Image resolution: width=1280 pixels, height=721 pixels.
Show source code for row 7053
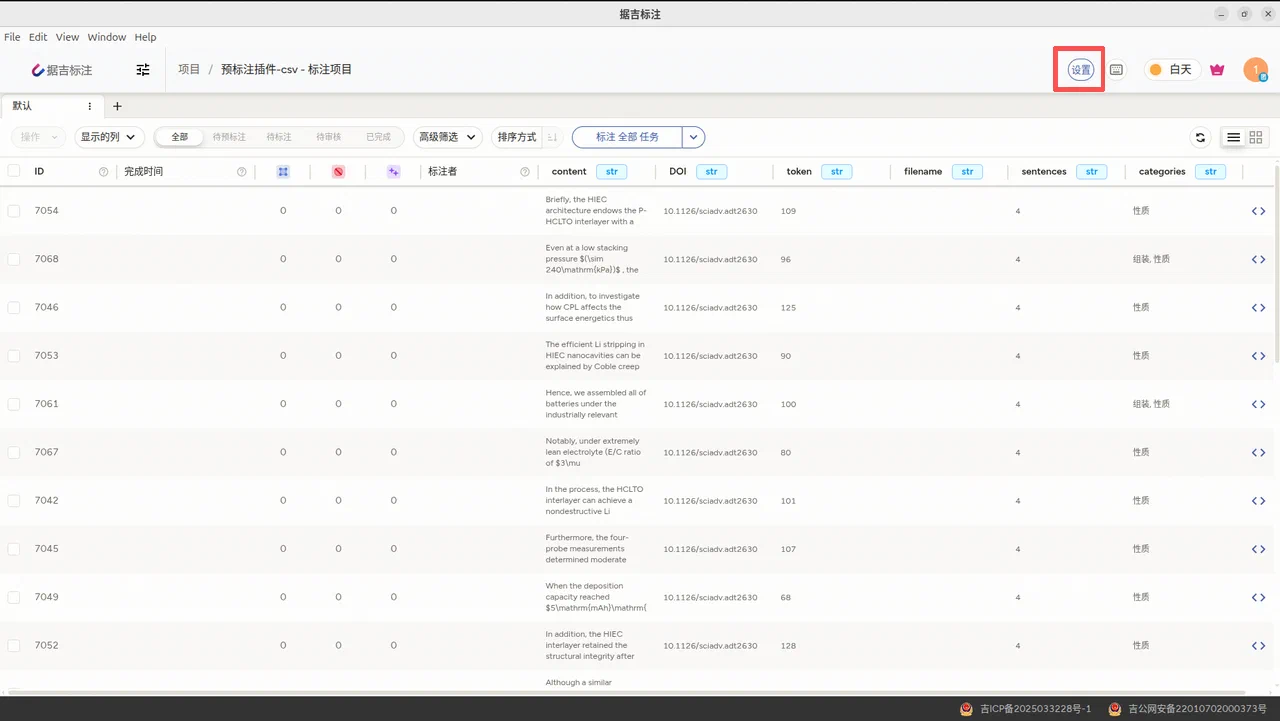(x=1258, y=356)
